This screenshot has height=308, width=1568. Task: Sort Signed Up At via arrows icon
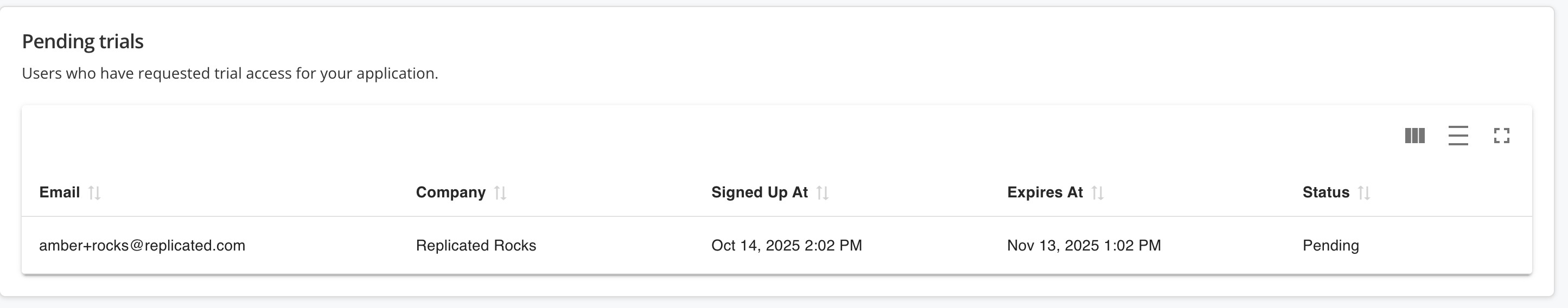click(823, 193)
